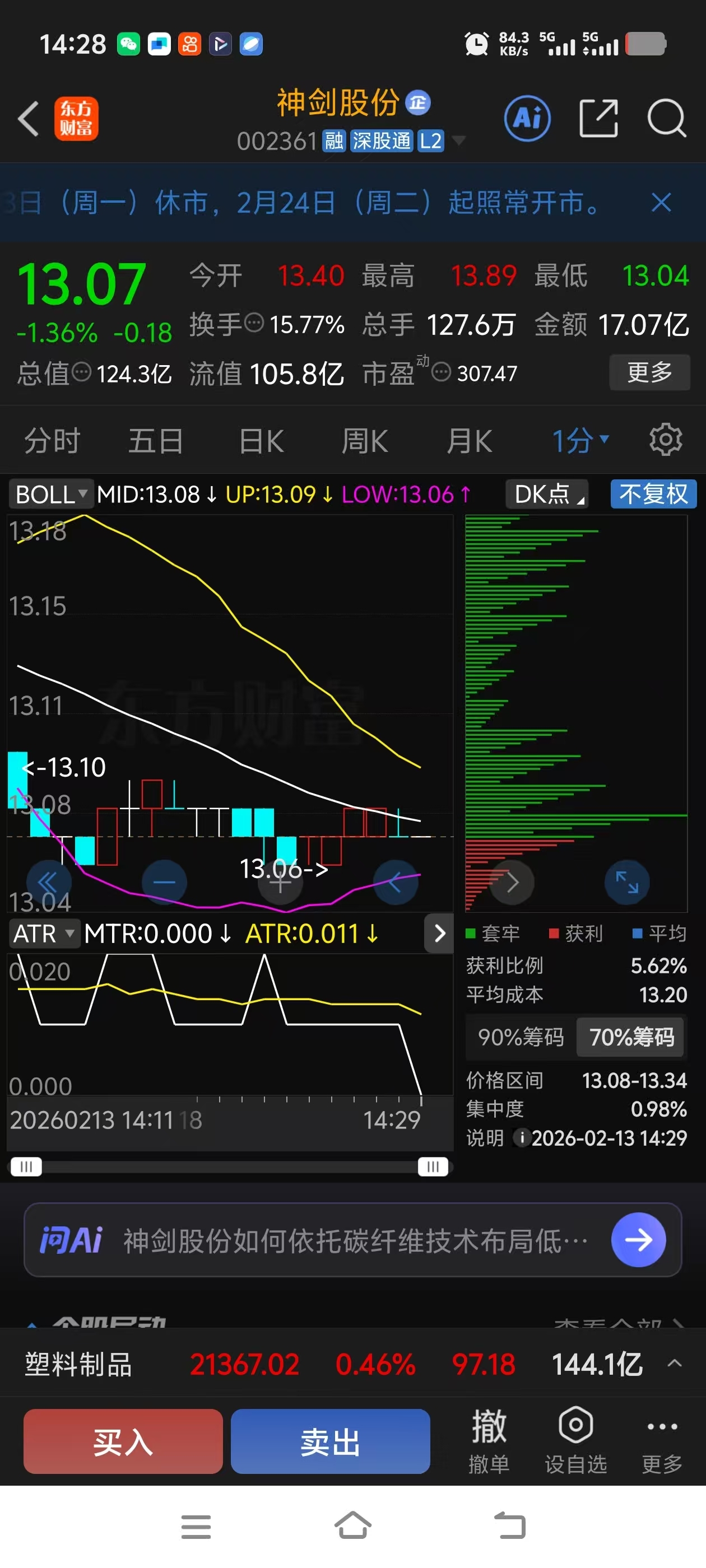
Task: Tap the 获利 legend item
Action: (576, 933)
